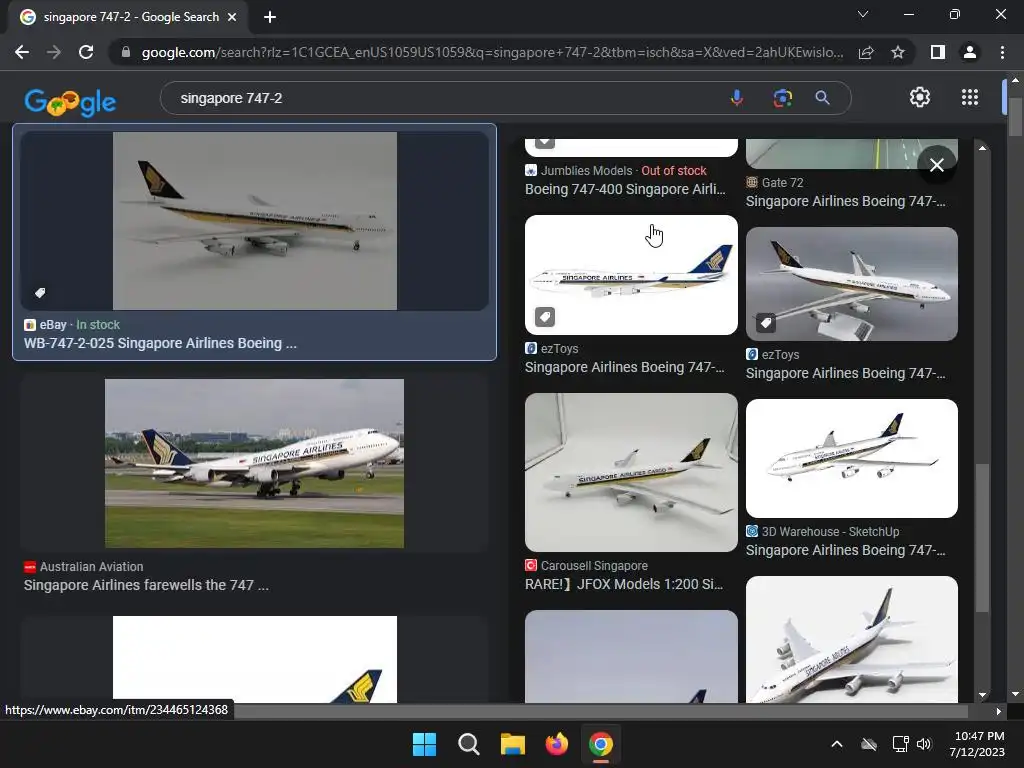Open the Google apps grid
Viewport: 1024px width, 768px height.
pyautogui.click(x=970, y=97)
